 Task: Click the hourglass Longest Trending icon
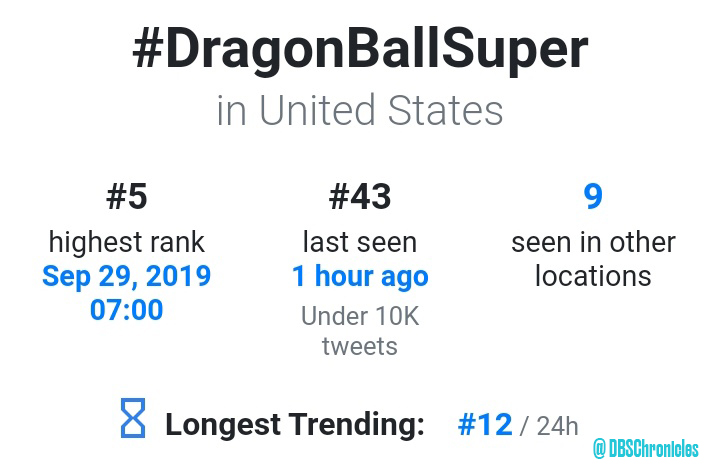(x=133, y=418)
